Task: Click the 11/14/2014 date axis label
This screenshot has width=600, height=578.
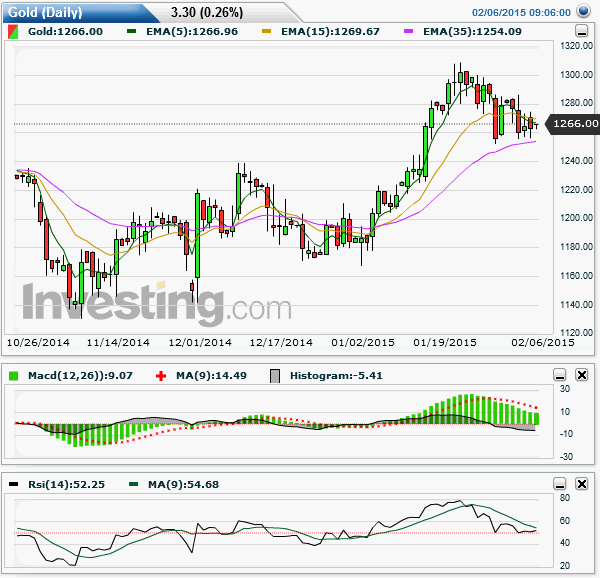Action: click(118, 342)
